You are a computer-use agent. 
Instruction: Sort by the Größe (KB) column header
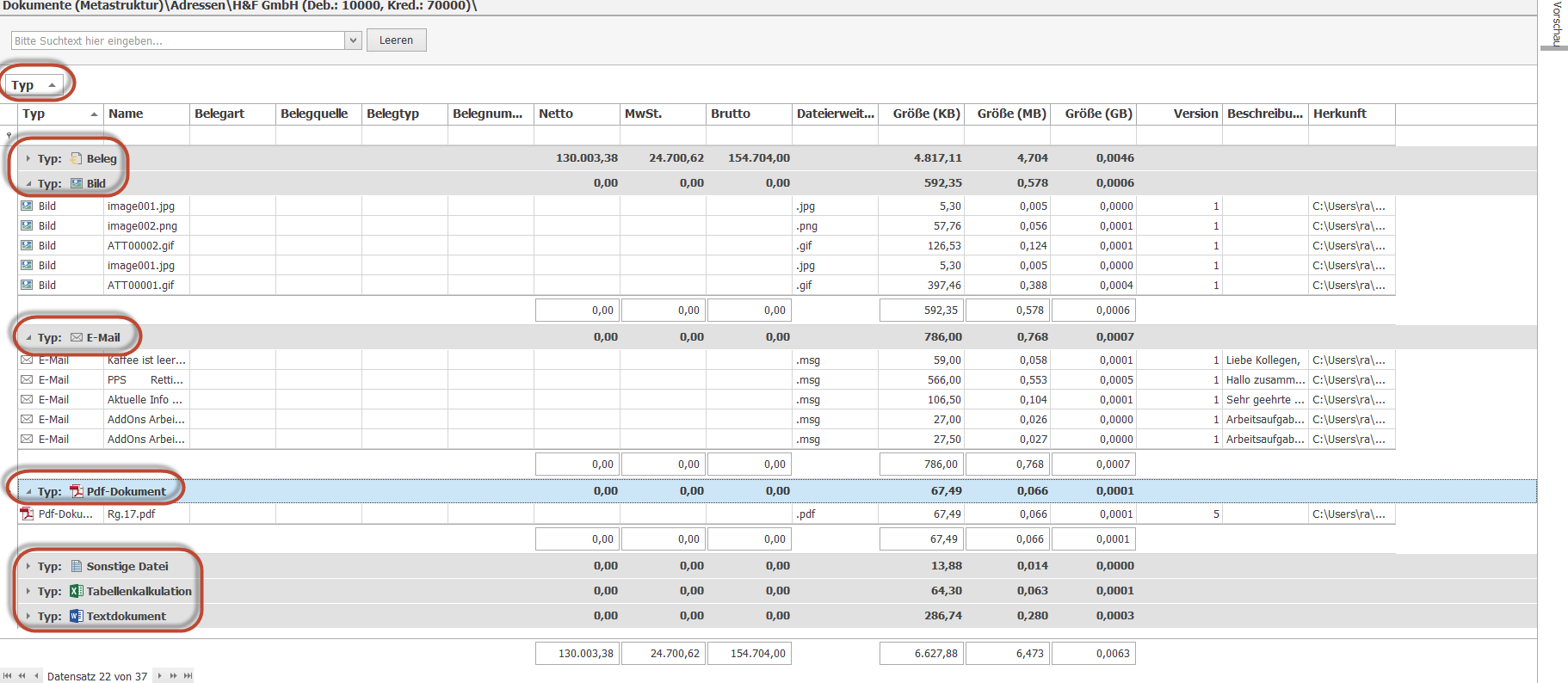(921, 114)
